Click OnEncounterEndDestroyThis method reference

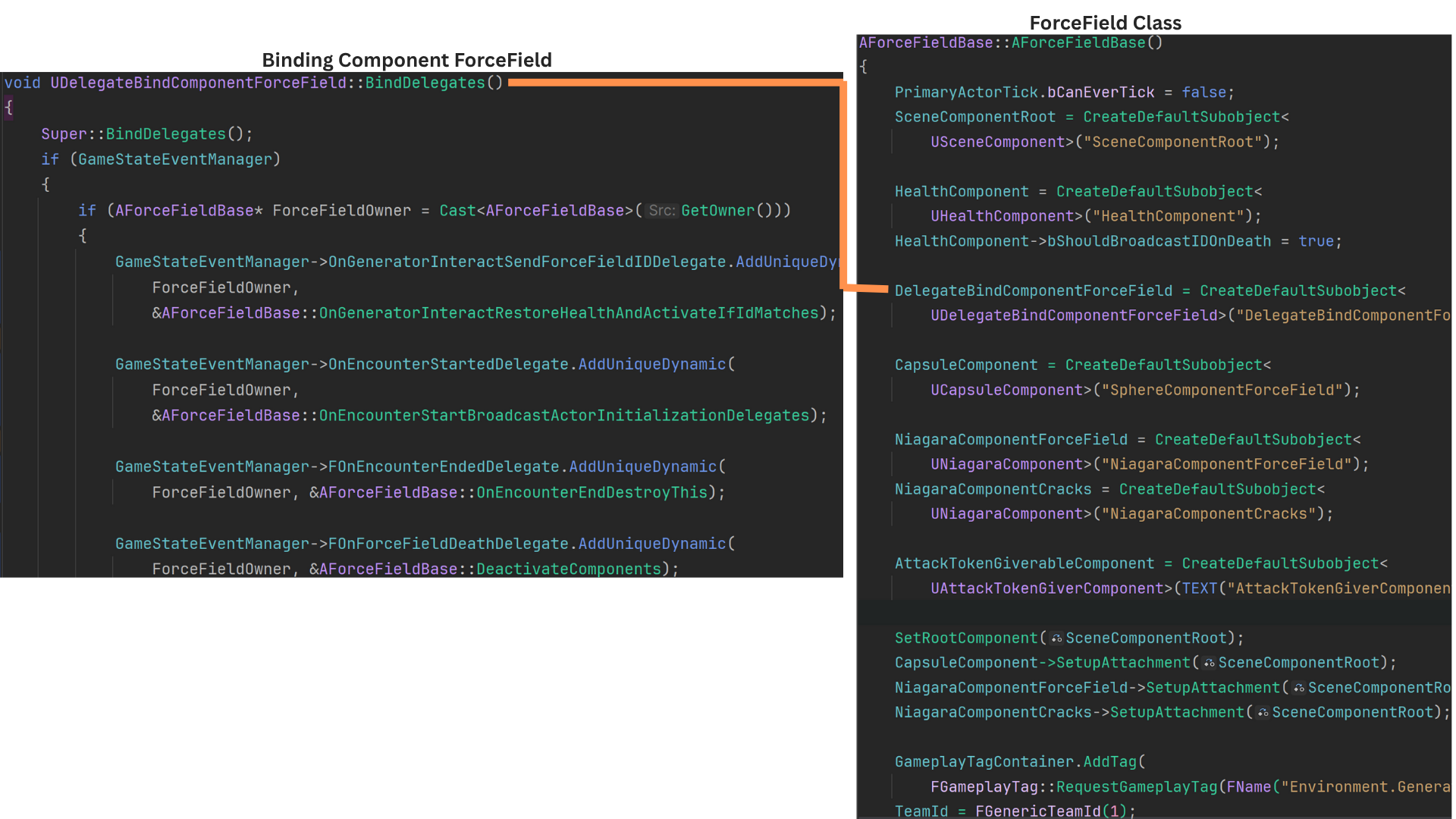tap(591, 493)
